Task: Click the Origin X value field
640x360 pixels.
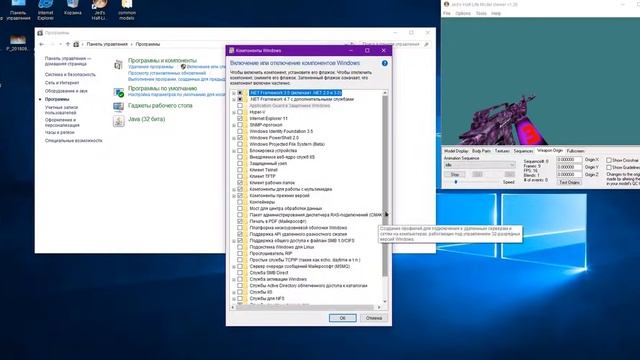Action: click(x=569, y=160)
